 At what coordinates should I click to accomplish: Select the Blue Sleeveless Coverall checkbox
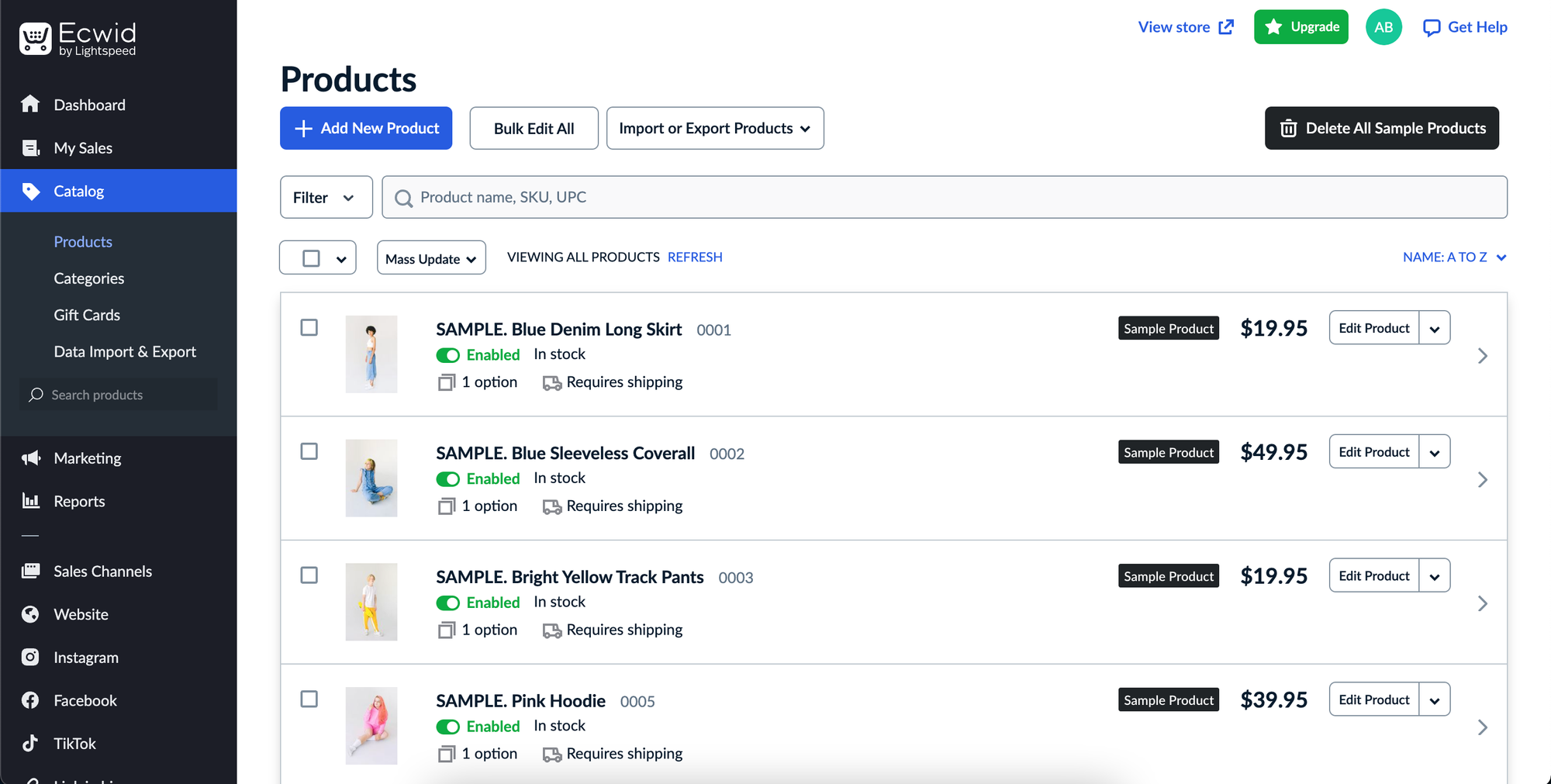point(309,451)
